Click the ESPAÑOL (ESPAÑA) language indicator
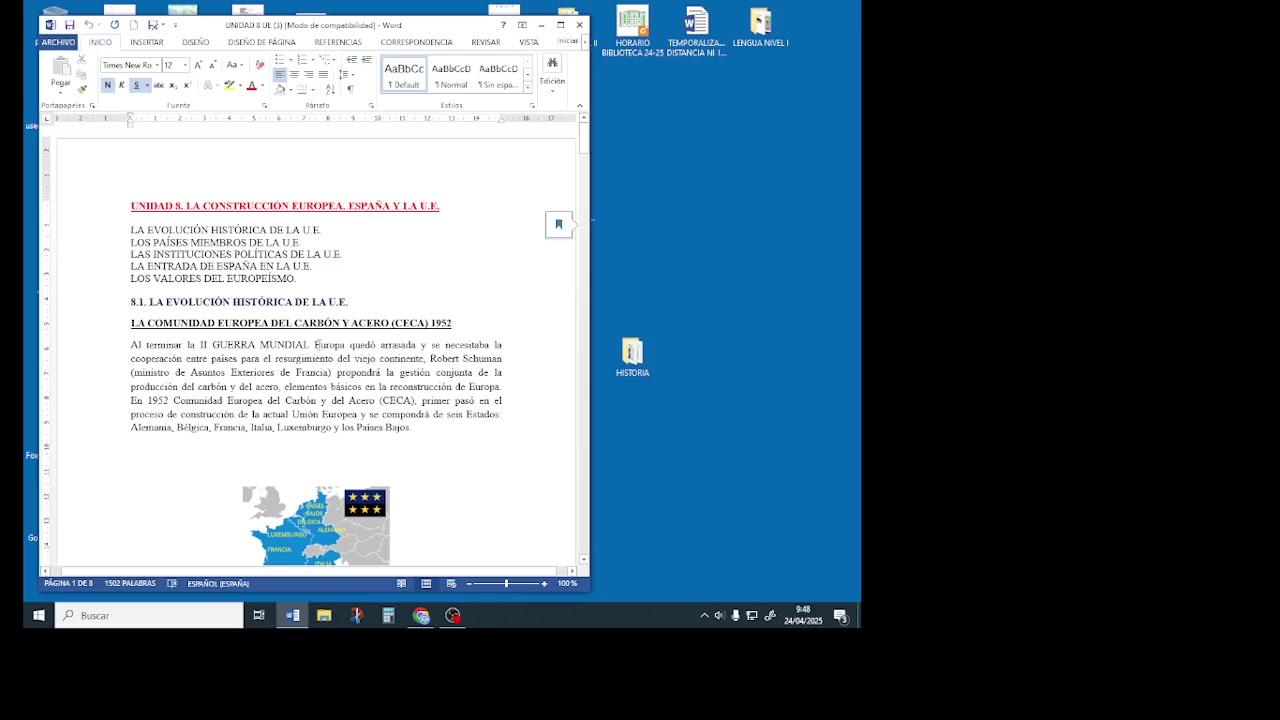Image resolution: width=1280 pixels, height=720 pixels. pyautogui.click(x=218, y=583)
